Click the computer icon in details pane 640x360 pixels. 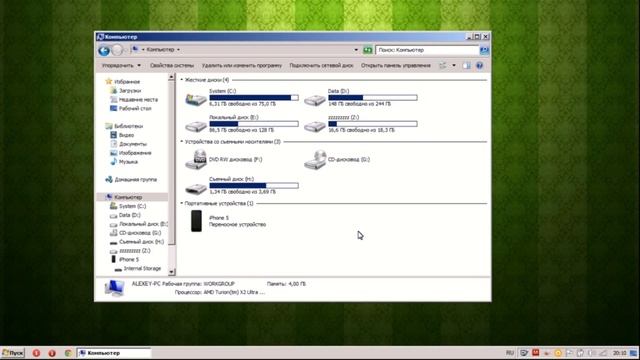point(114,288)
